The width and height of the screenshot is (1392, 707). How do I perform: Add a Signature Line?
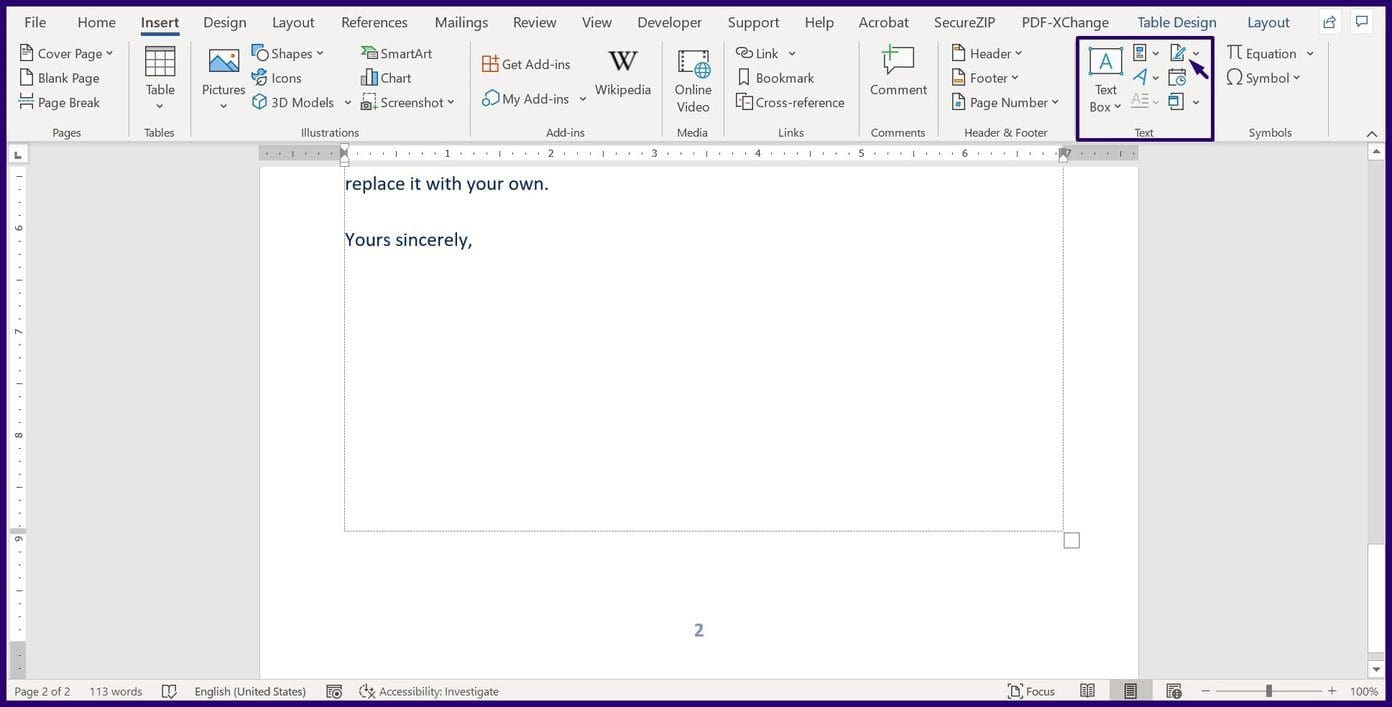point(1178,53)
